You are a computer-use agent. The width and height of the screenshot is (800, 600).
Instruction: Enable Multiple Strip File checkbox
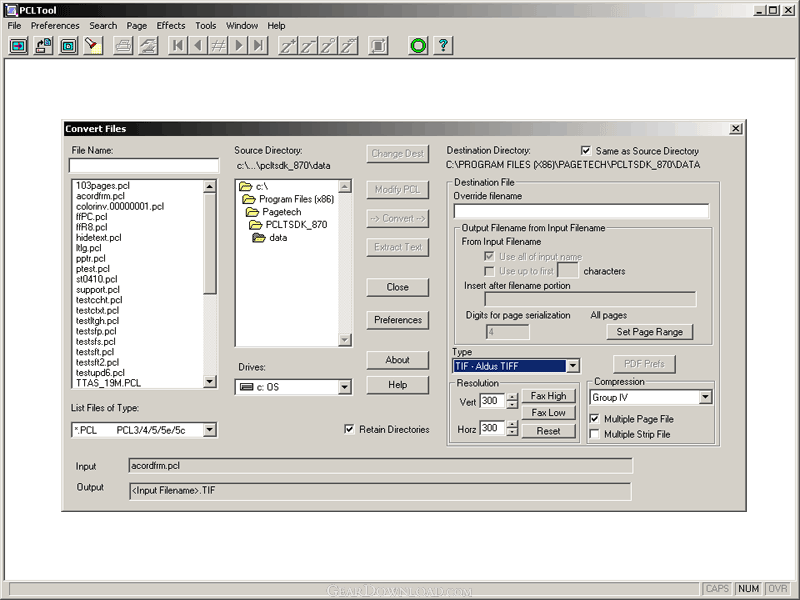[x=594, y=434]
